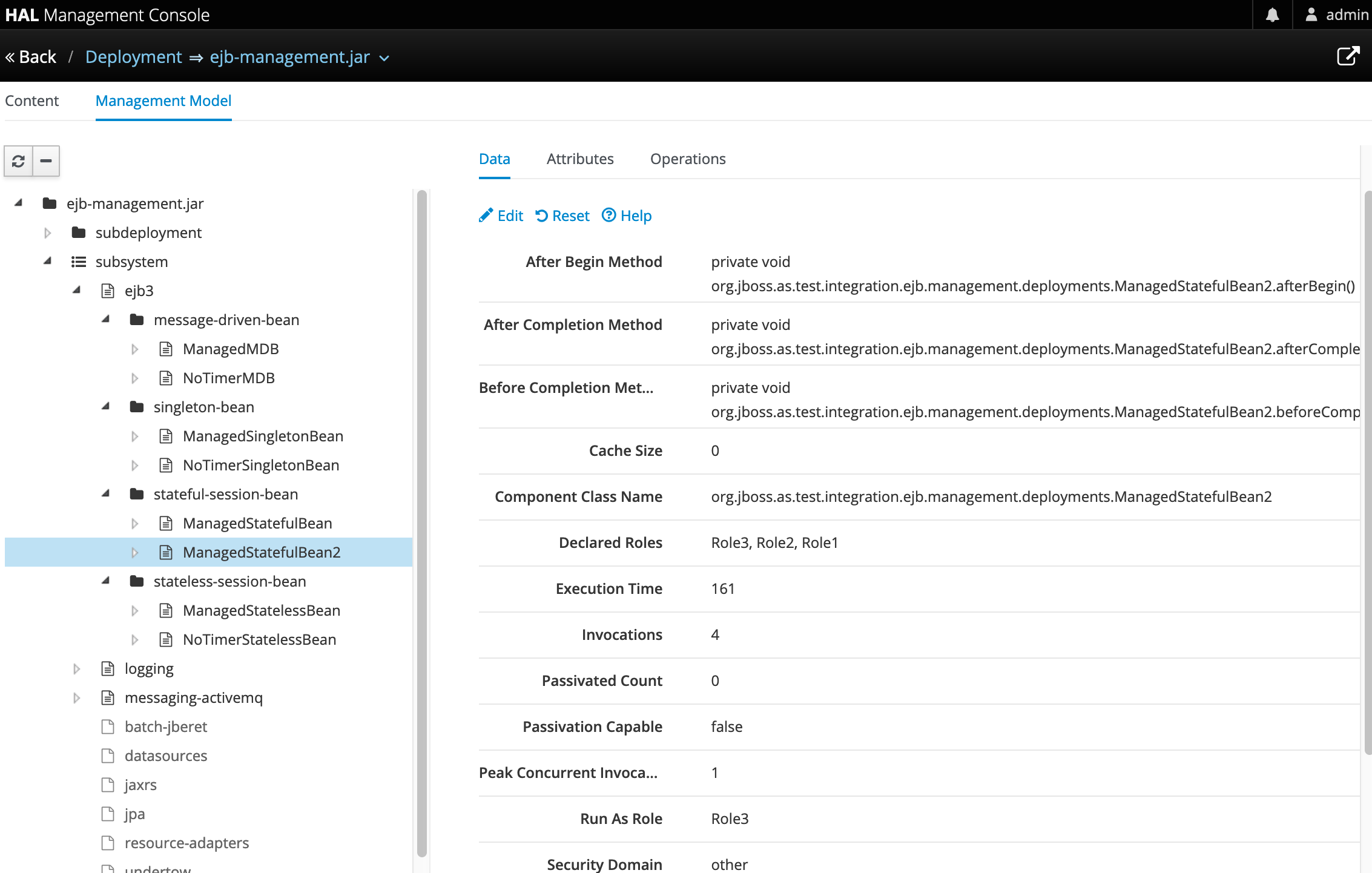Expand the subdeployment tree node

tap(47, 232)
